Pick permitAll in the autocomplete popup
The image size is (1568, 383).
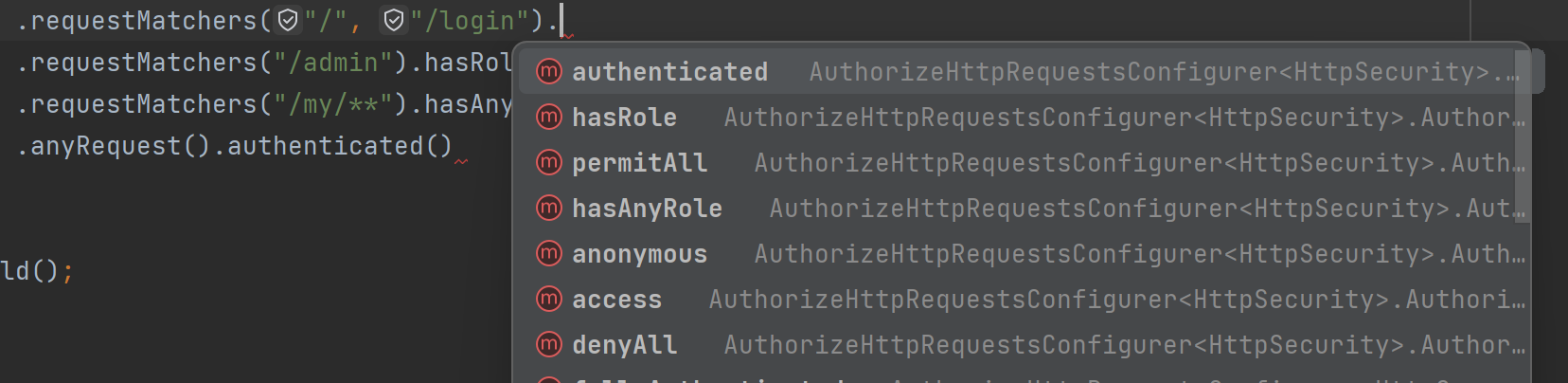(1025, 162)
